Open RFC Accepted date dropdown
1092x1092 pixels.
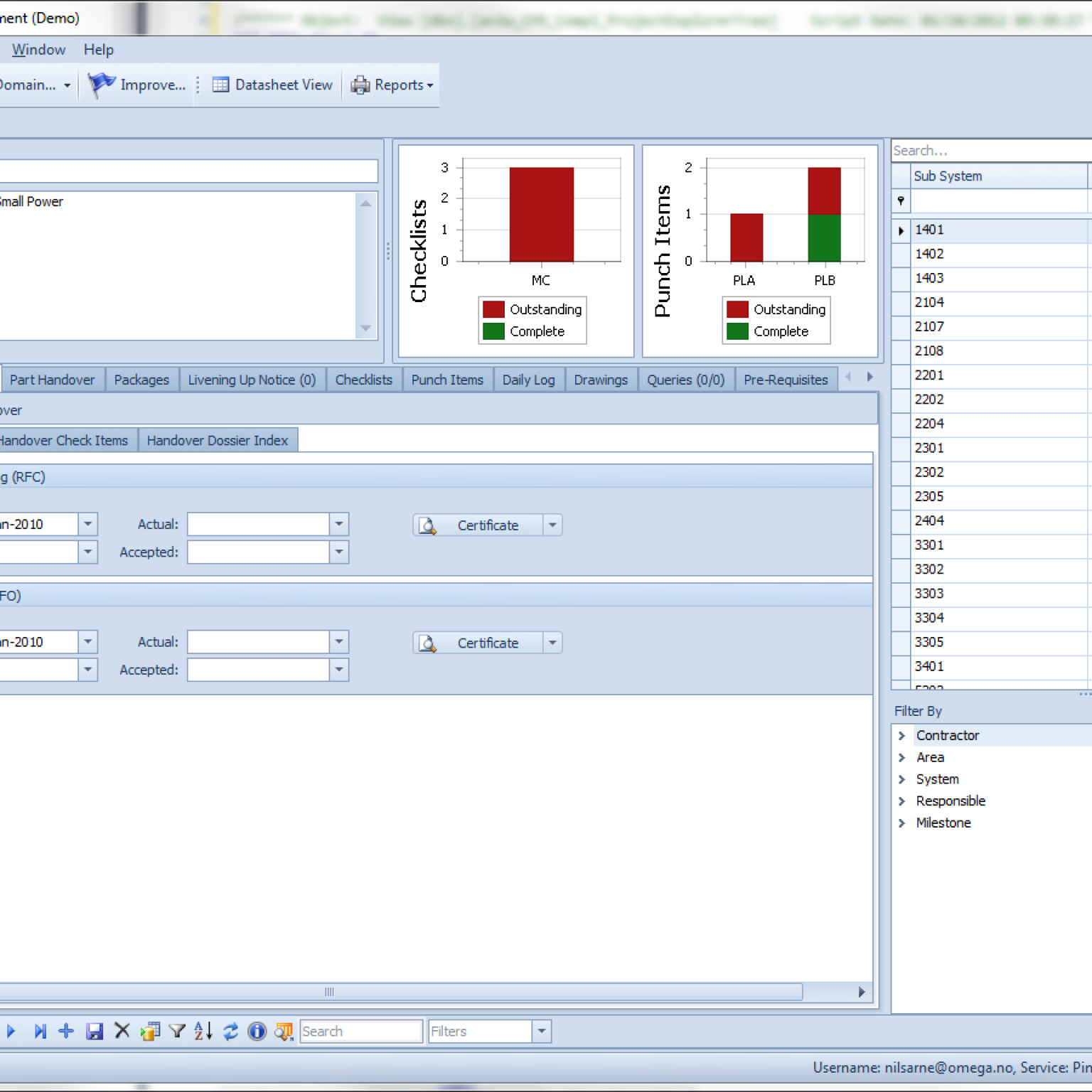pos(339,552)
